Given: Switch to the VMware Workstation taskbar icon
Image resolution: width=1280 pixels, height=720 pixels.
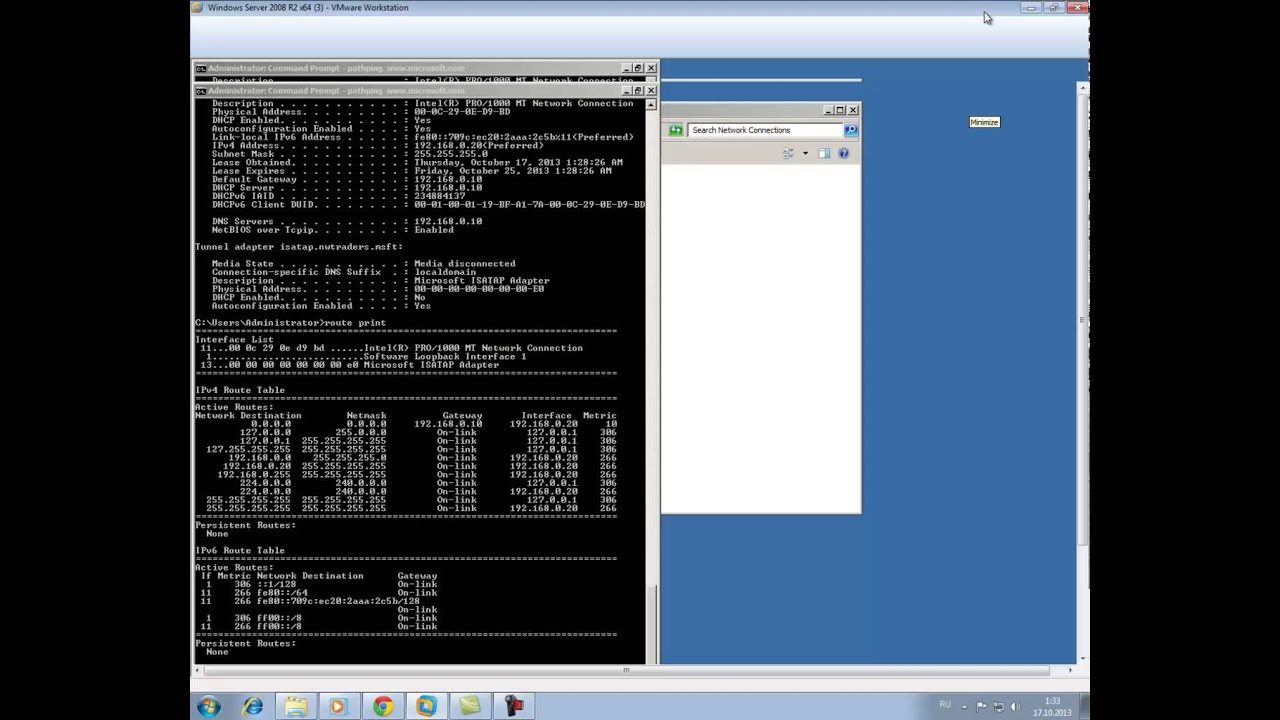Looking at the screenshot, I should point(426,707).
